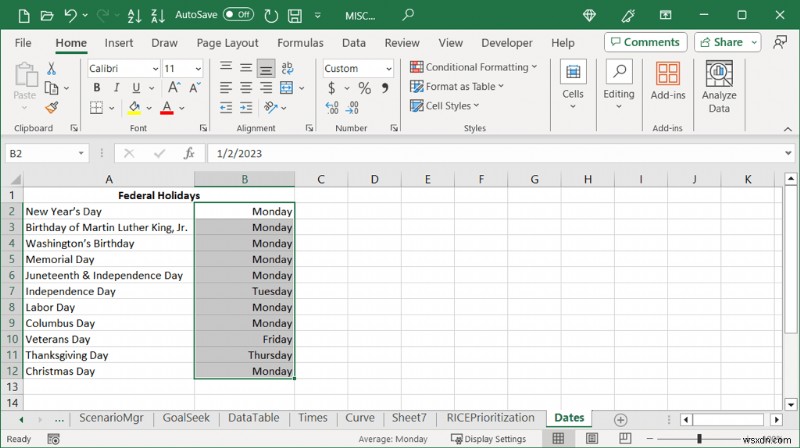The width and height of the screenshot is (800, 448).
Task: Toggle Bold formatting
Action: [x=96, y=88]
